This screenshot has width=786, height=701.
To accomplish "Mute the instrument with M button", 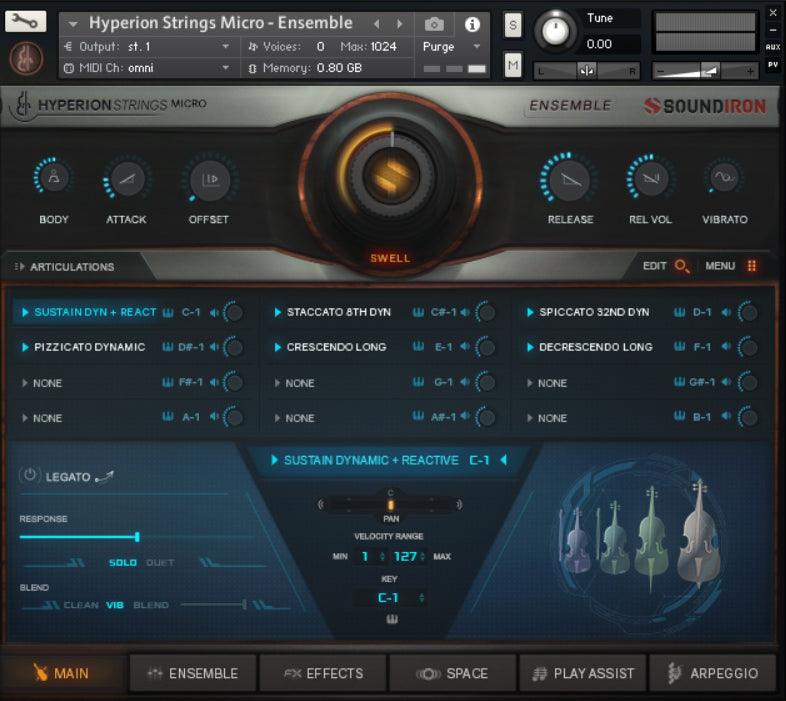I will pos(513,65).
